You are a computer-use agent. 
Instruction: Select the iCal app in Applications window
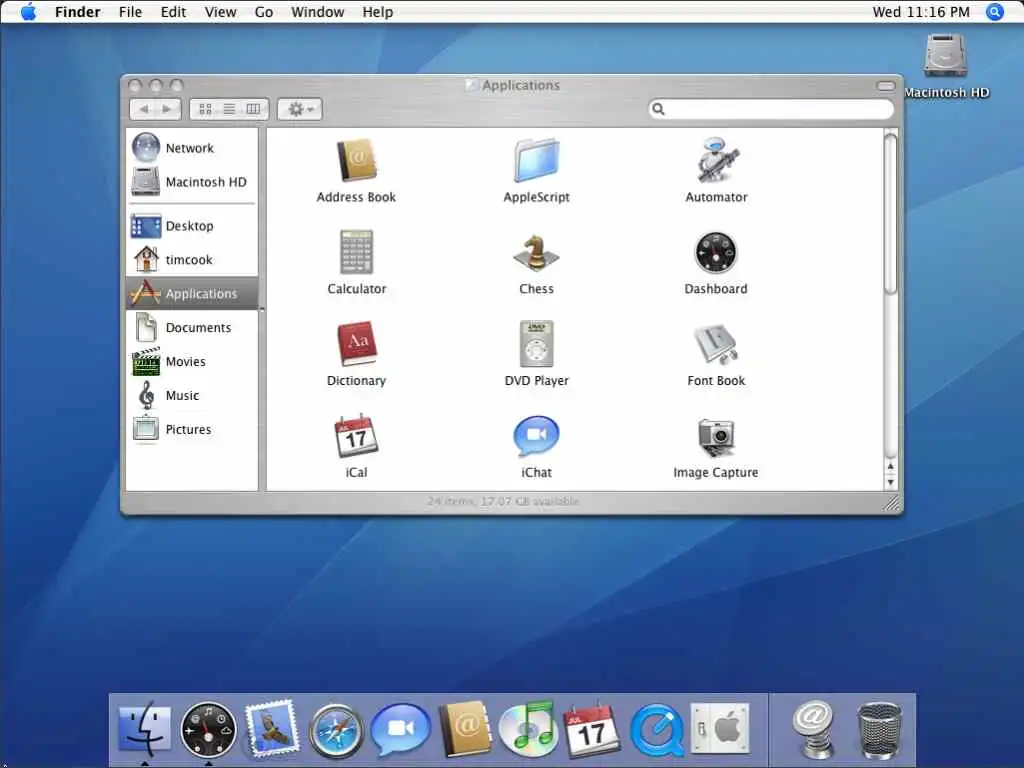click(x=357, y=436)
